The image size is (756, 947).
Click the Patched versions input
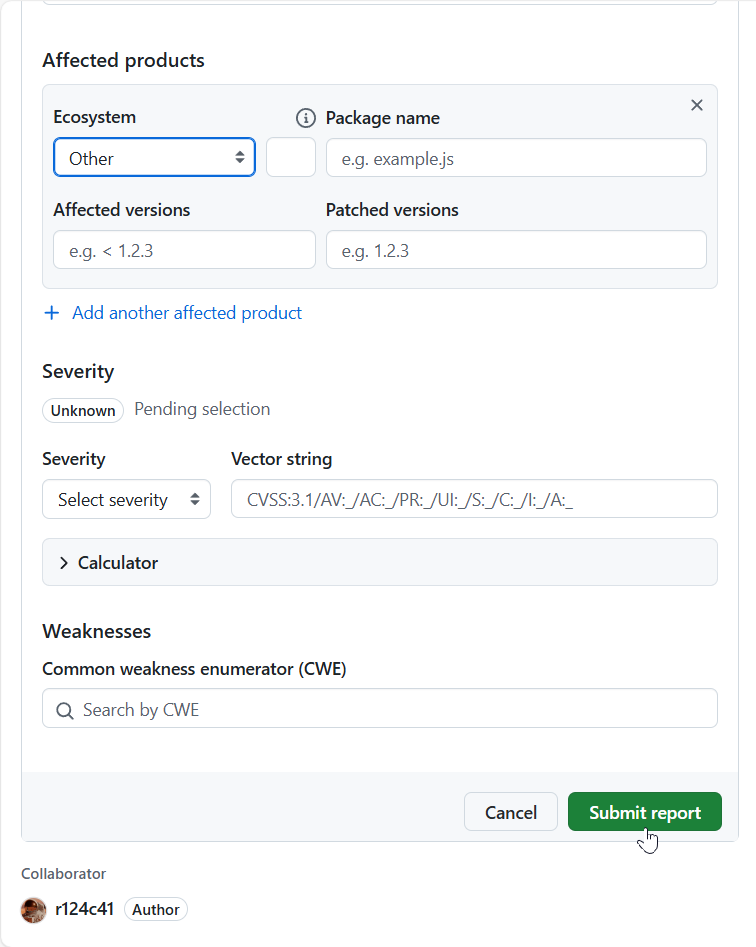coord(516,251)
